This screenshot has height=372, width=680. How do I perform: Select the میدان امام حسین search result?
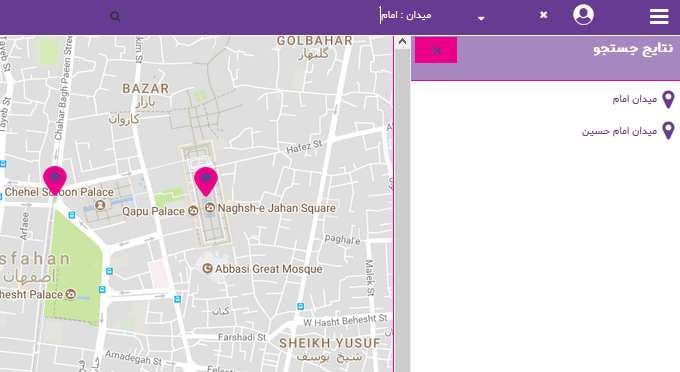click(x=619, y=131)
